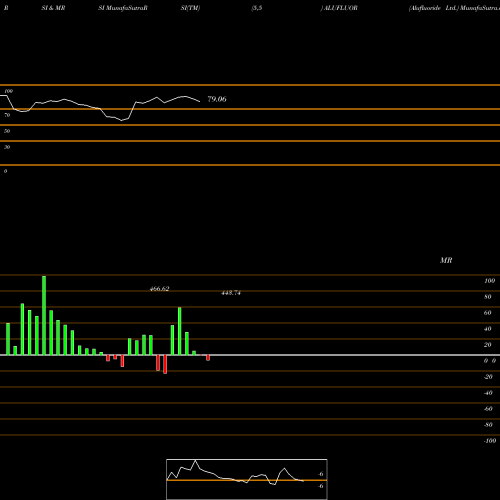The image size is (500, 500).
Task: Select the ALUFLUOR symbol text in header
Action: tap(340, 8)
